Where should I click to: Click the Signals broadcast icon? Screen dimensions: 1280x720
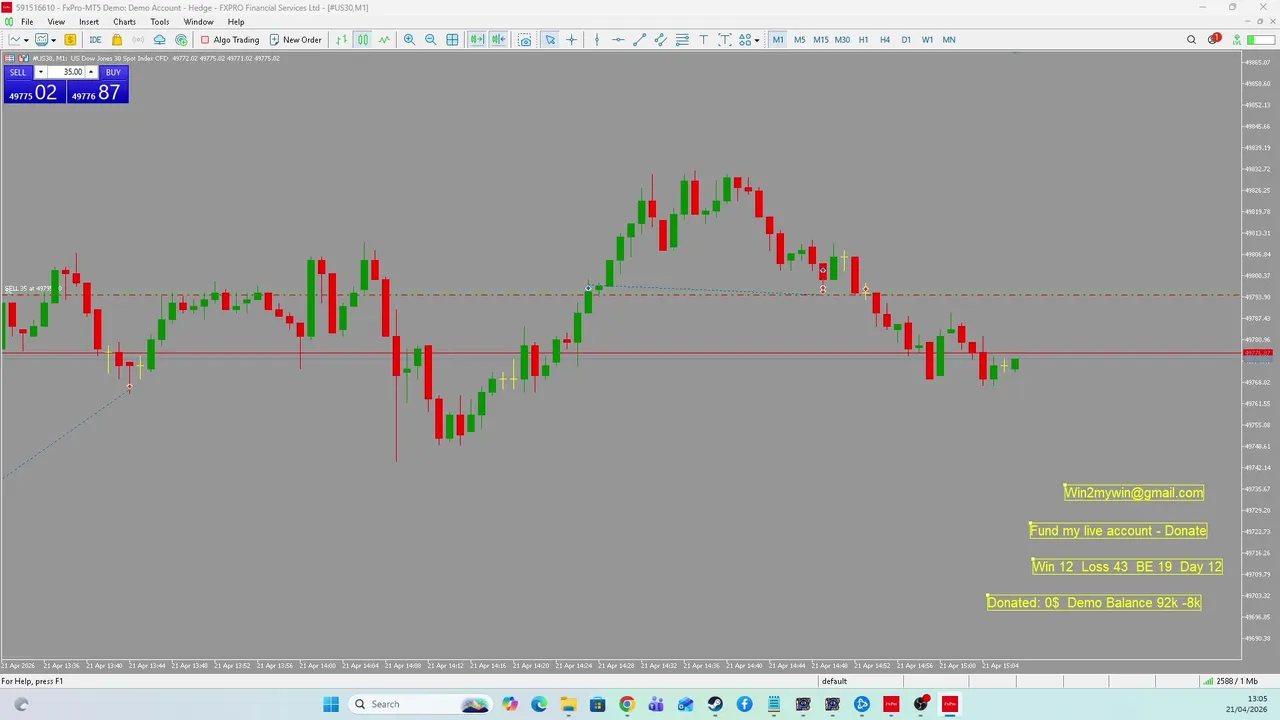(x=138, y=40)
